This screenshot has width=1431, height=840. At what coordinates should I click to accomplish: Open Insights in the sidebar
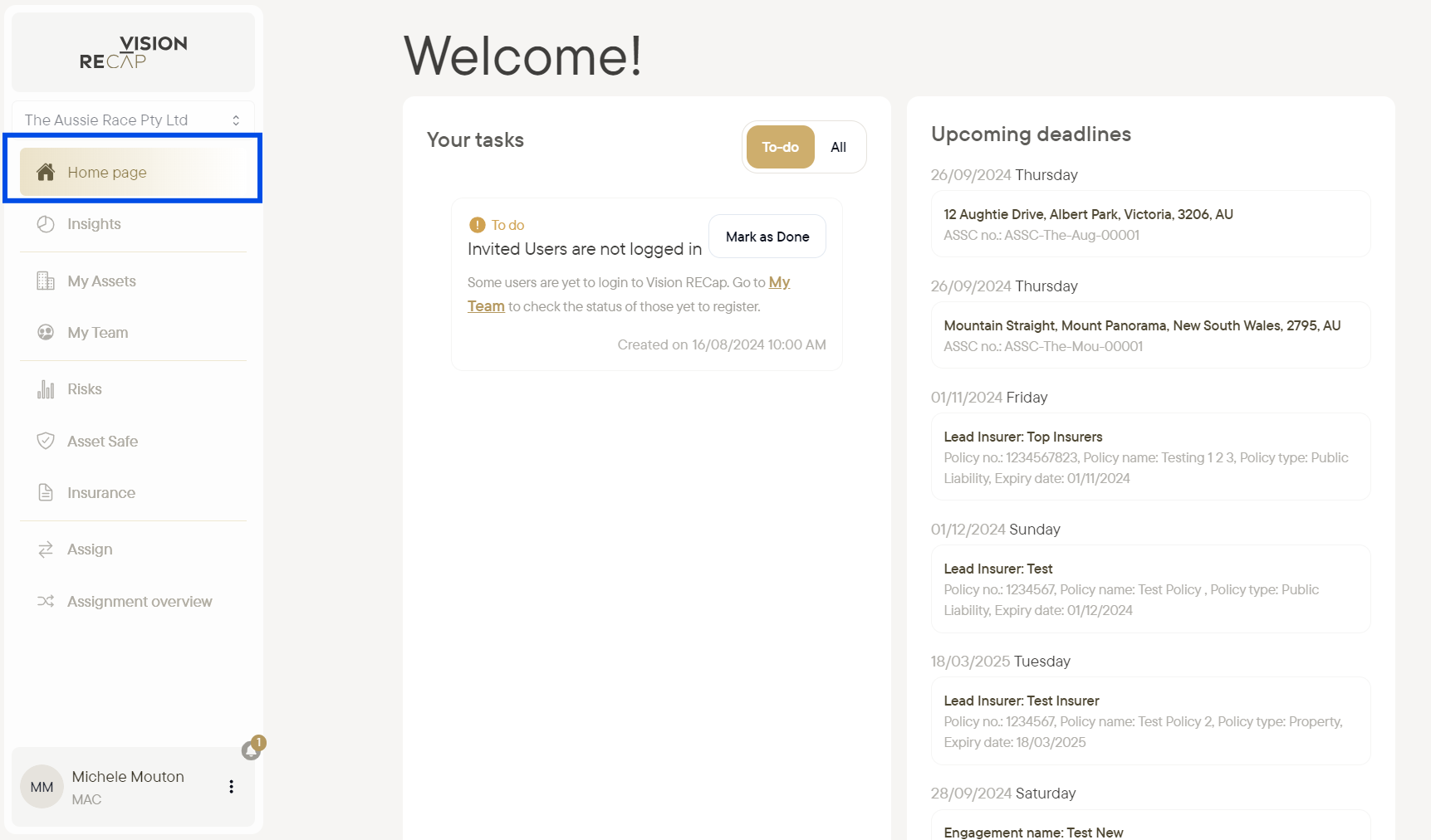pos(134,224)
